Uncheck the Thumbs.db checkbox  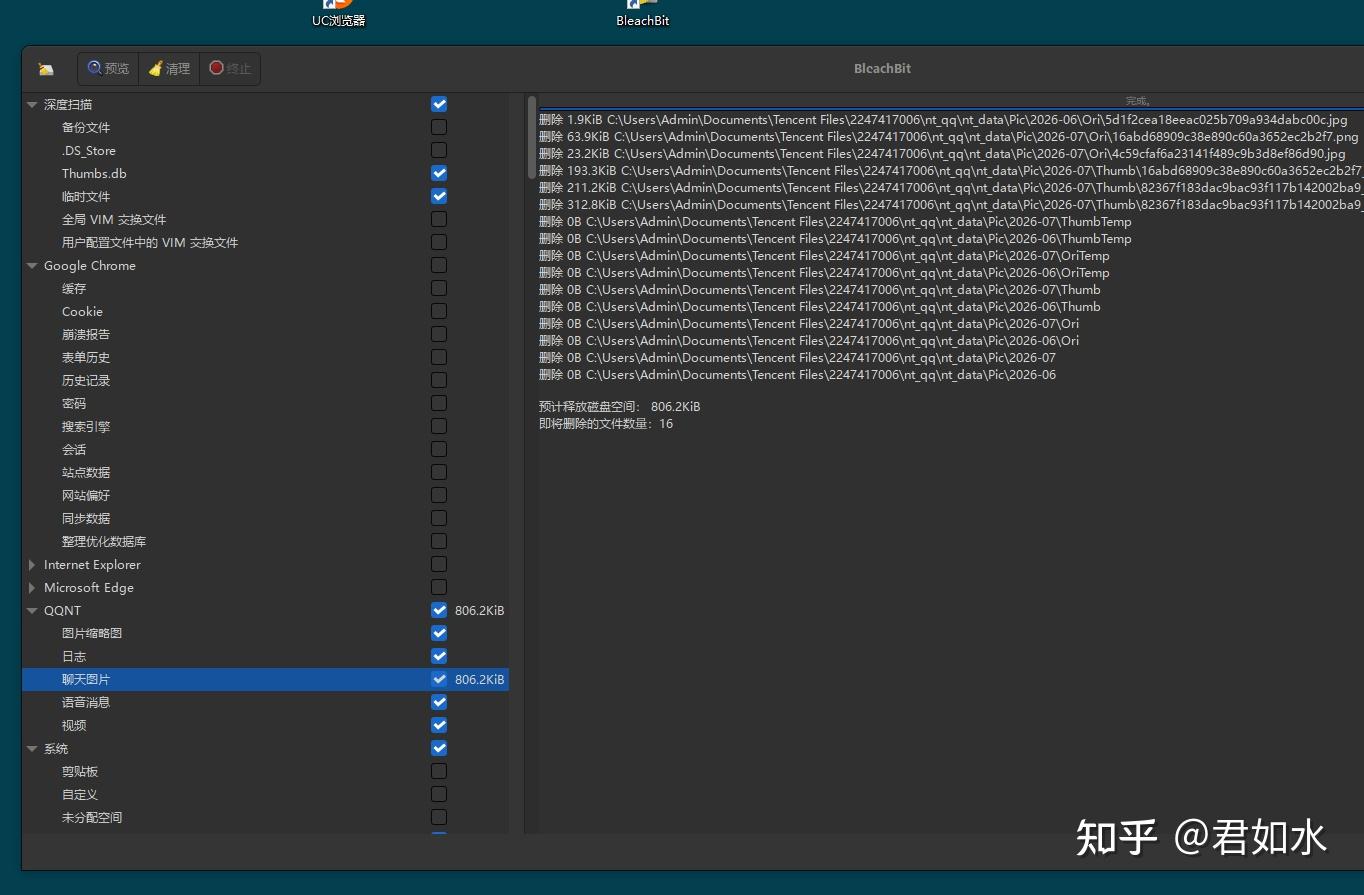(x=439, y=173)
